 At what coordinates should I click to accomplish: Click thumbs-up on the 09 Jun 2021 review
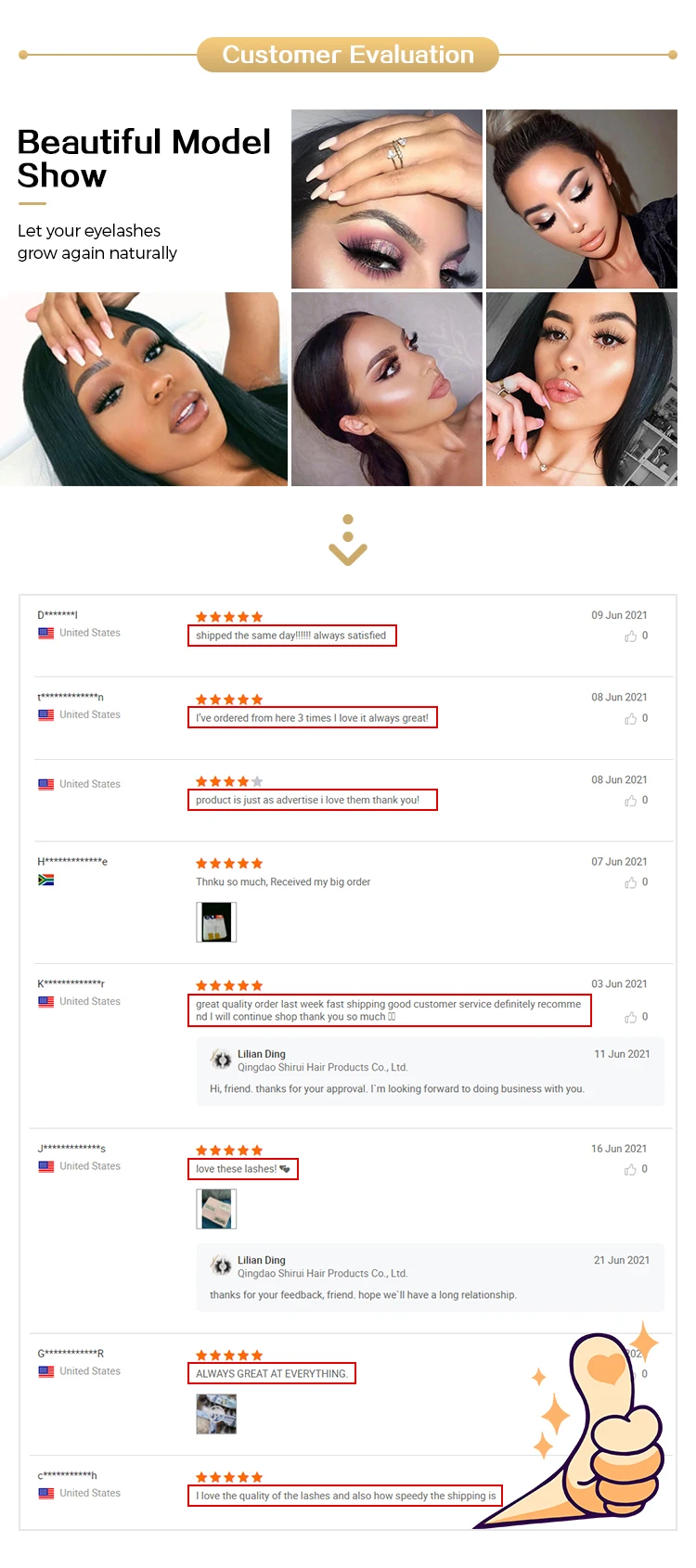[x=631, y=636]
